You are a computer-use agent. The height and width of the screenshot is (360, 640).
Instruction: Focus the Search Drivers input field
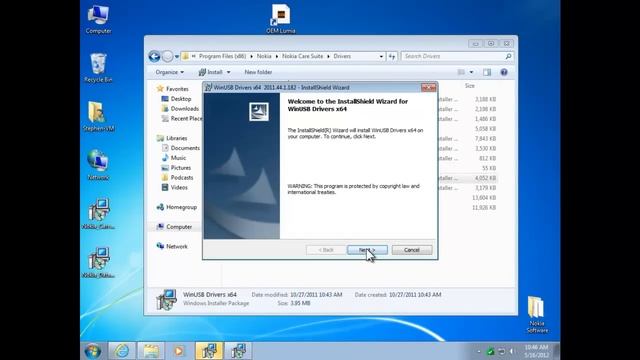coord(452,56)
